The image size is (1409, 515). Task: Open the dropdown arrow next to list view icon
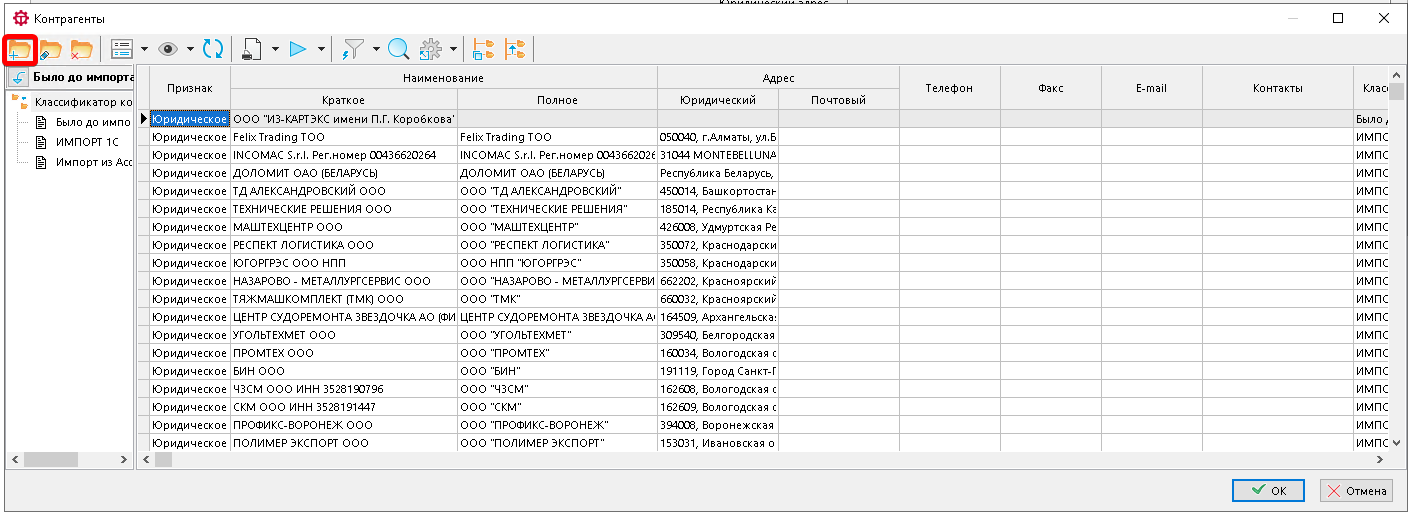click(x=144, y=49)
